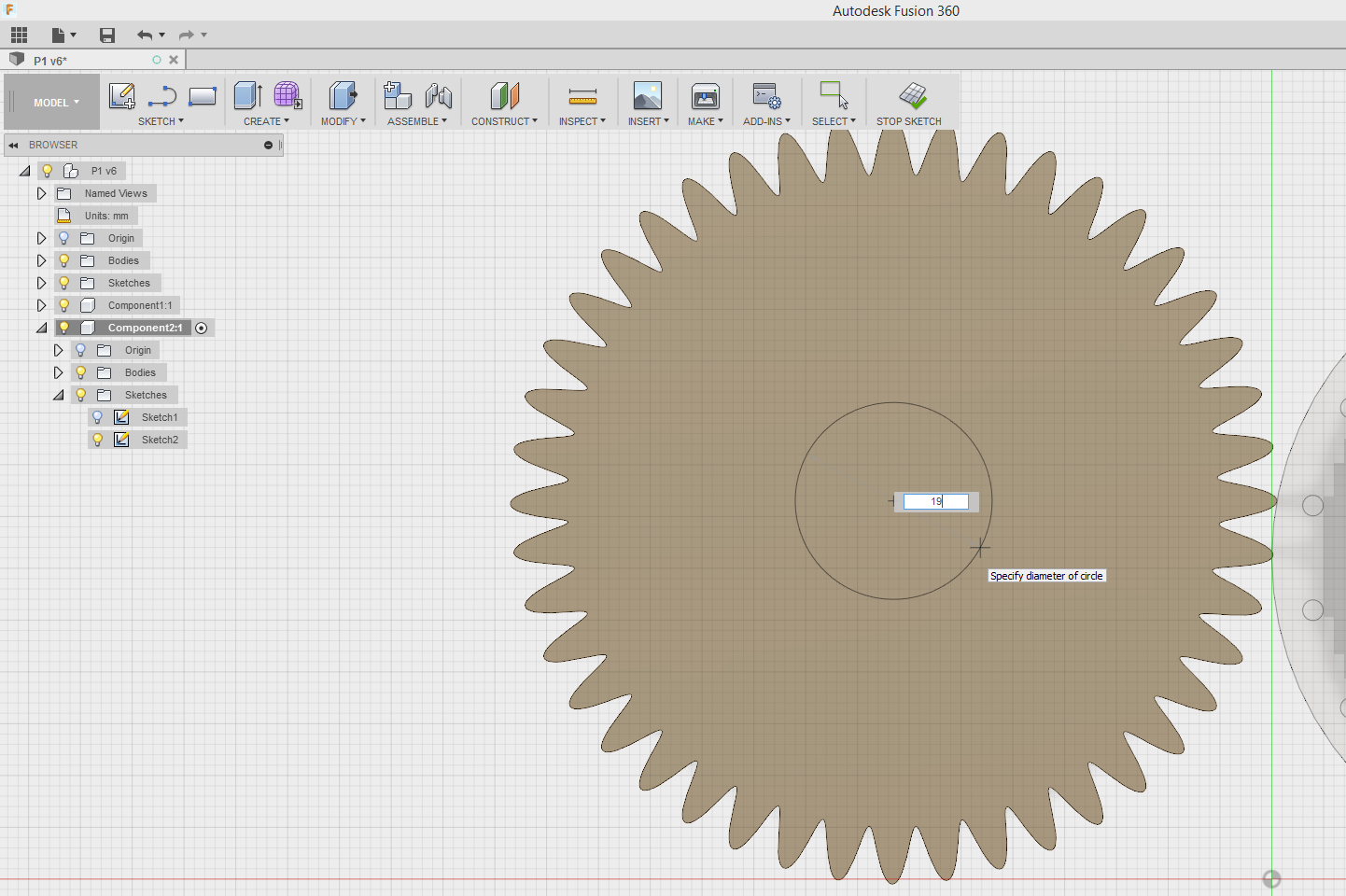
Task: Open the MODIFY menu
Action: click(344, 121)
